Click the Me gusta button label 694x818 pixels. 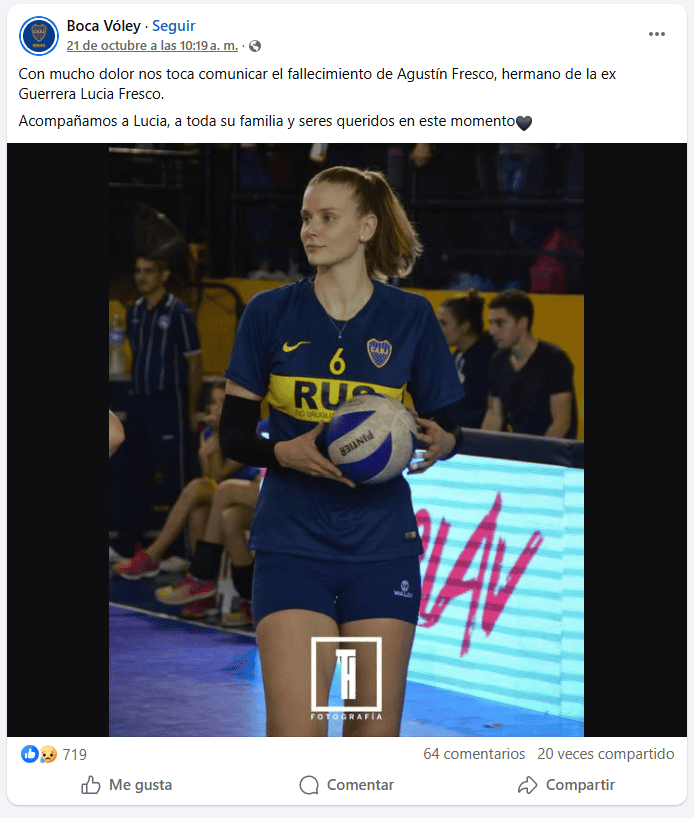pos(140,785)
